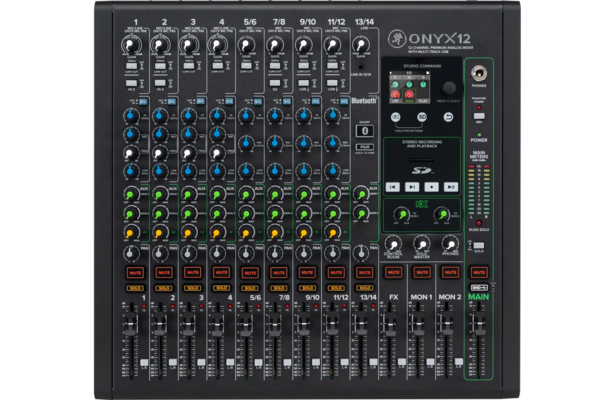Click the green MAIN label

[479, 297]
